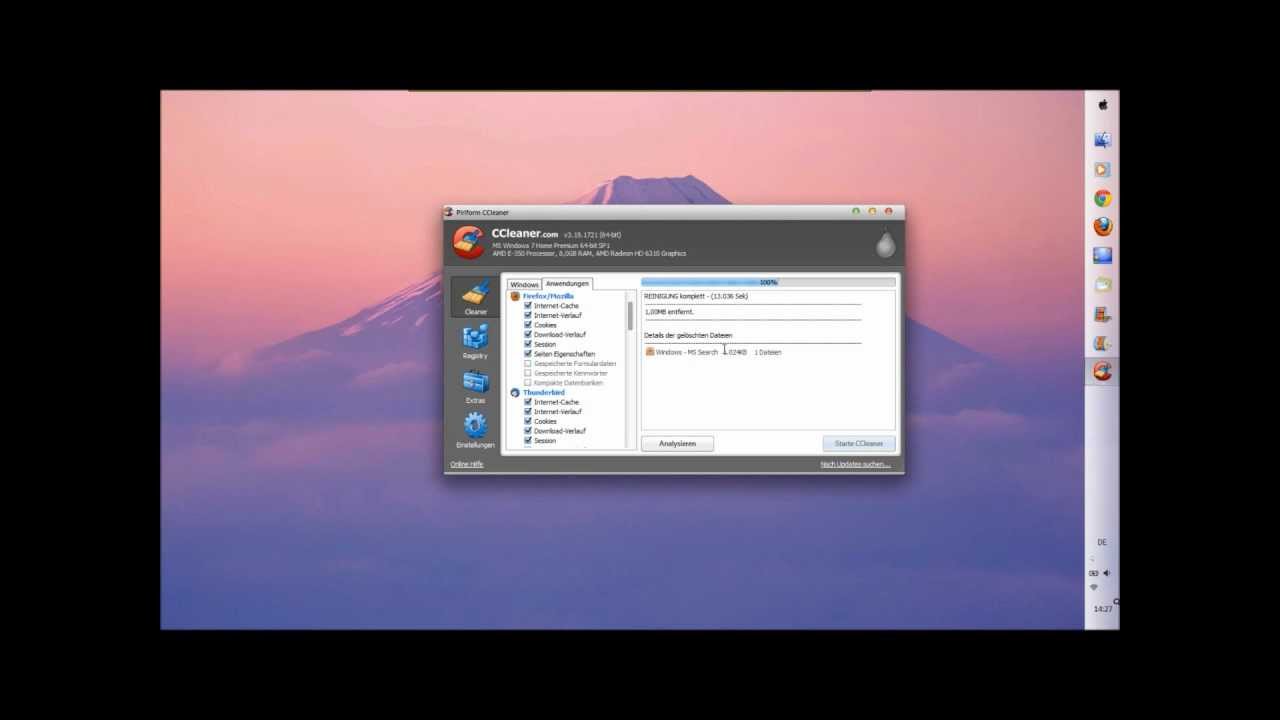Uncheck Thunderbird Internet-Cache

528,402
